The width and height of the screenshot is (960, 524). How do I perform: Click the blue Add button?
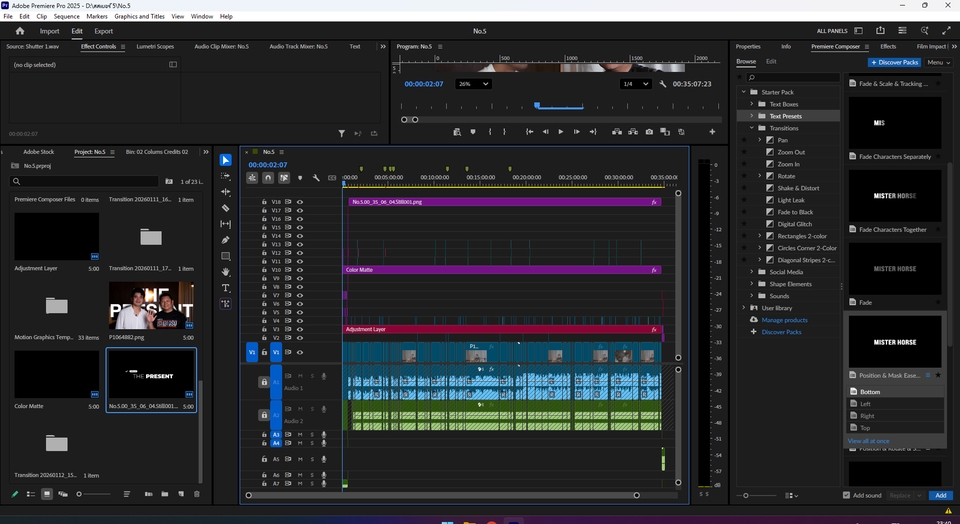[940, 495]
